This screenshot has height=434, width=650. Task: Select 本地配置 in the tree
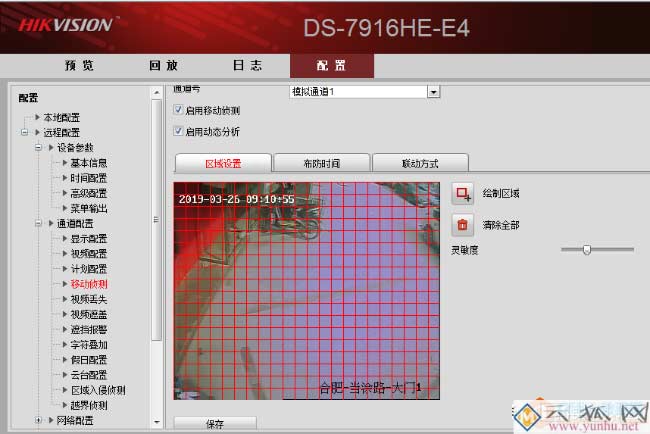point(62,118)
